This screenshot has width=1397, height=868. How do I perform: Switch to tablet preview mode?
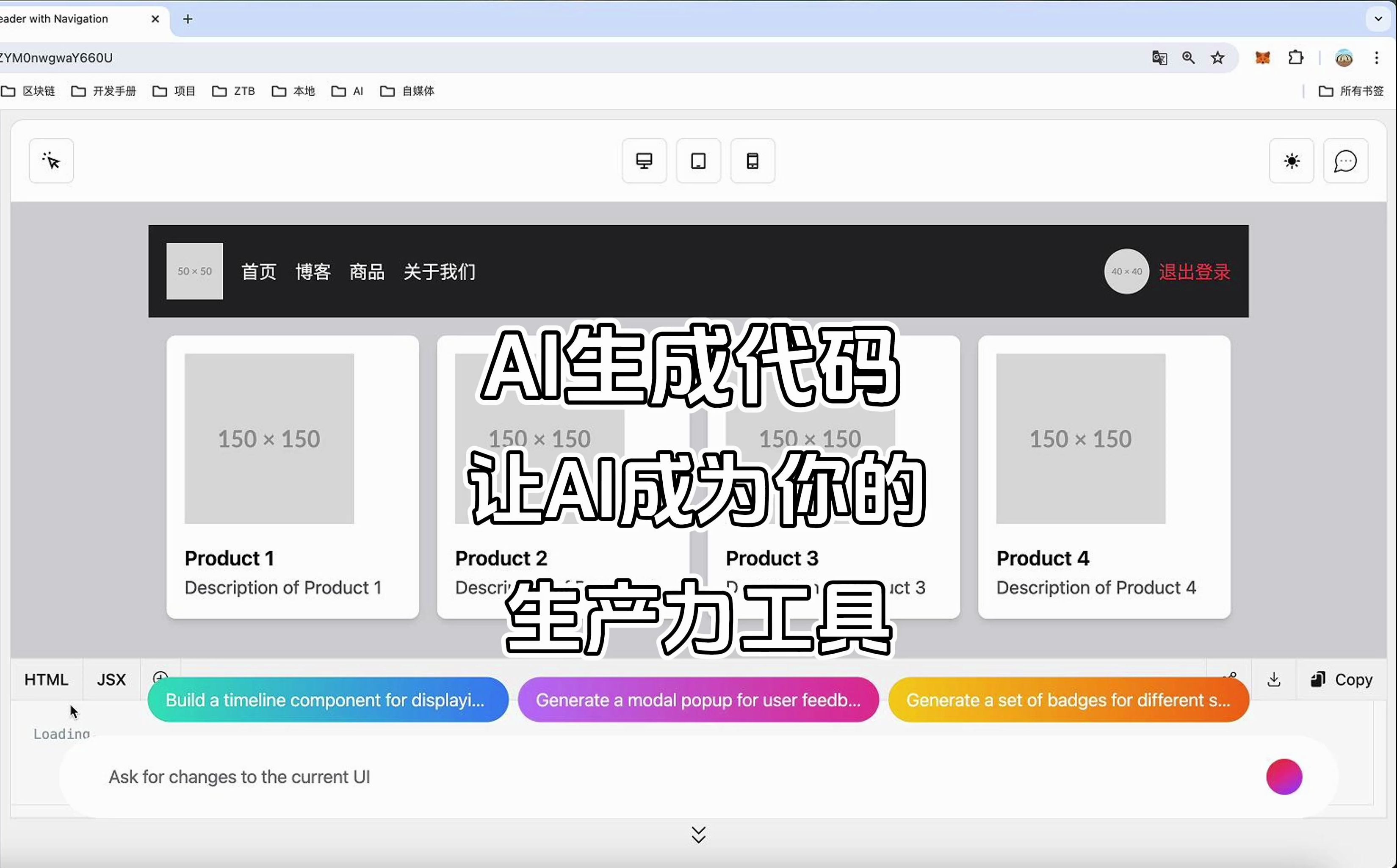(x=698, y=161)
